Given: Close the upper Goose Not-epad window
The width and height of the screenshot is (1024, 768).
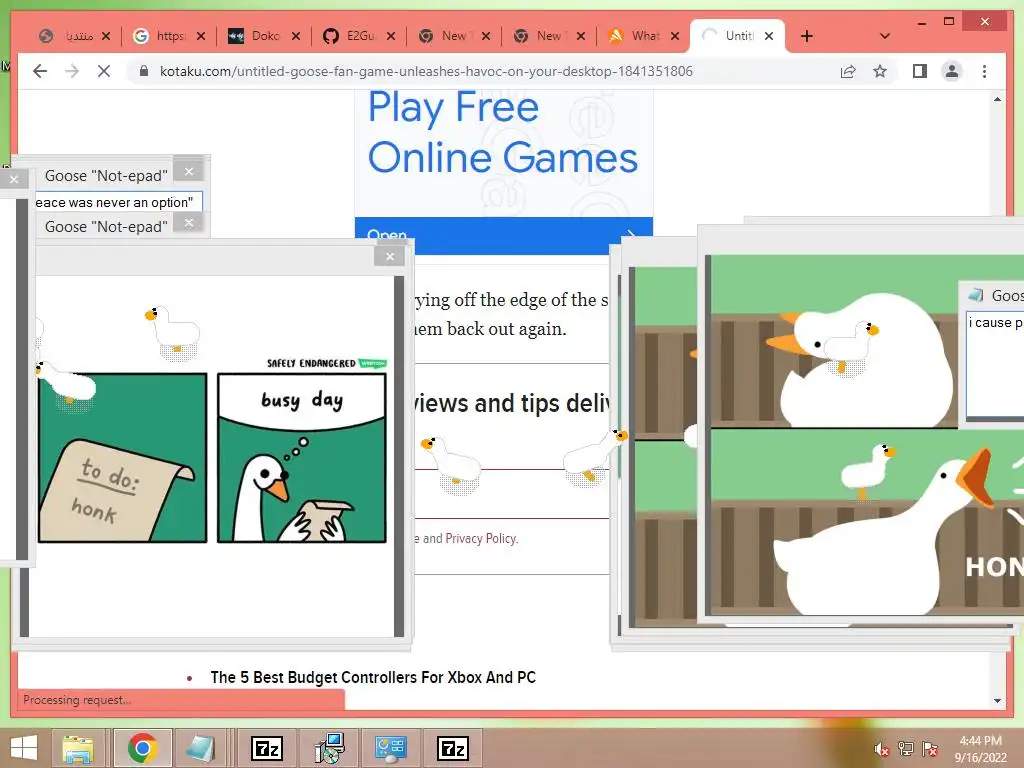Looking at the screenshot, I should click(x=189, y=172).
